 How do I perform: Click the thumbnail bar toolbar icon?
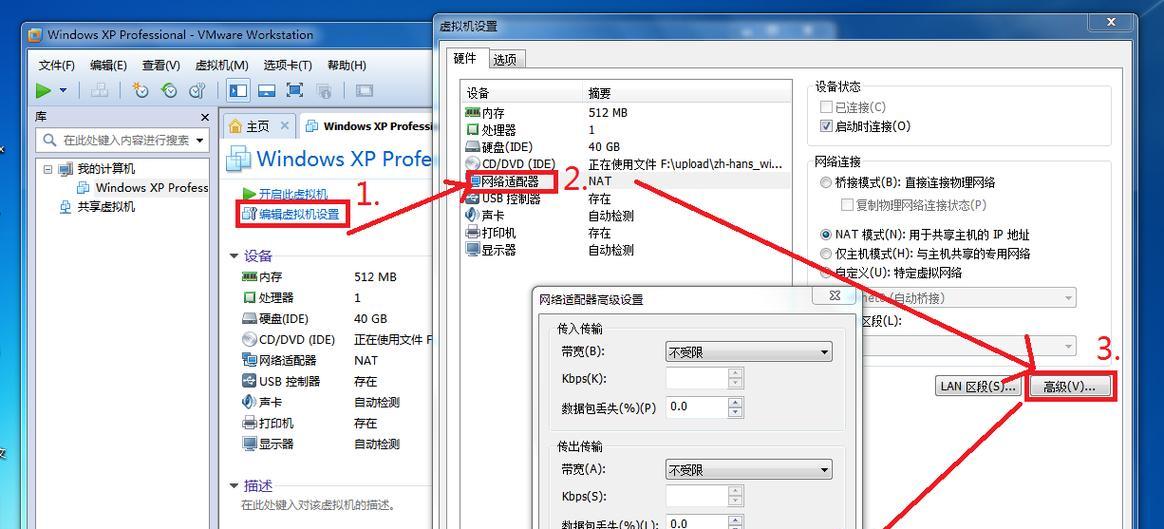coord(267,91)
